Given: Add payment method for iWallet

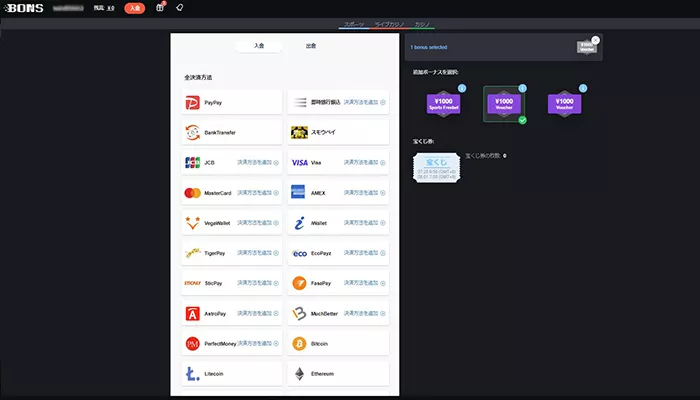Looking at the screenshot, I should tap(365, 223).
